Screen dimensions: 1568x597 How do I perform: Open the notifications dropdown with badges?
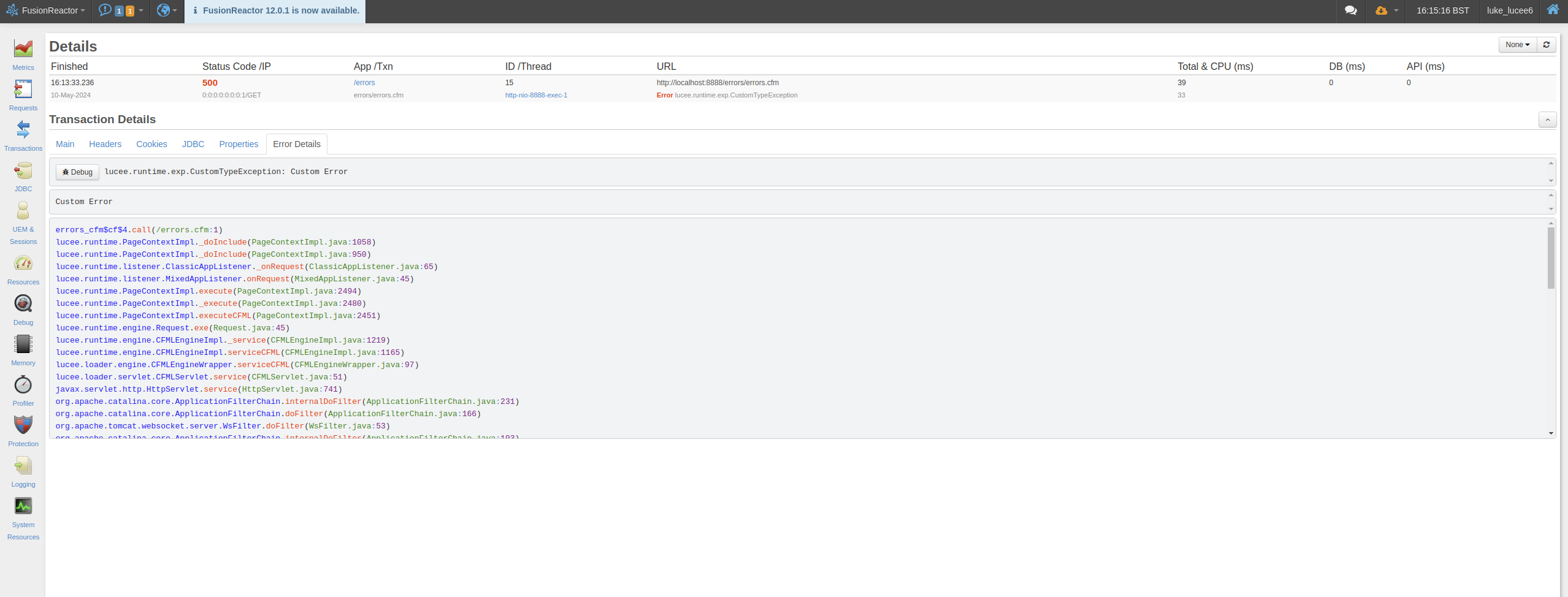pos(121,10)
